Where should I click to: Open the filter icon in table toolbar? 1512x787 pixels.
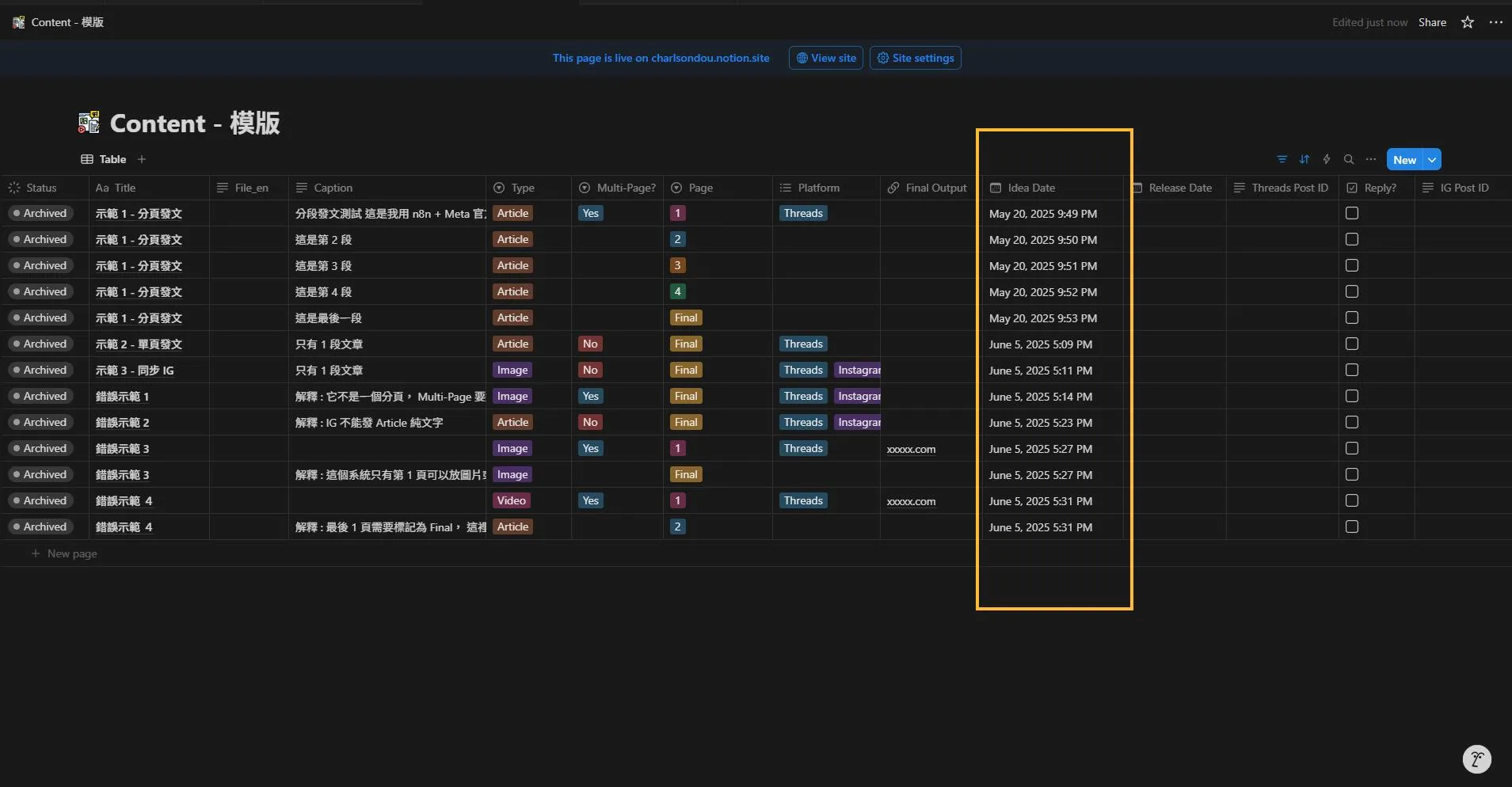click(x=1282, y=159)
